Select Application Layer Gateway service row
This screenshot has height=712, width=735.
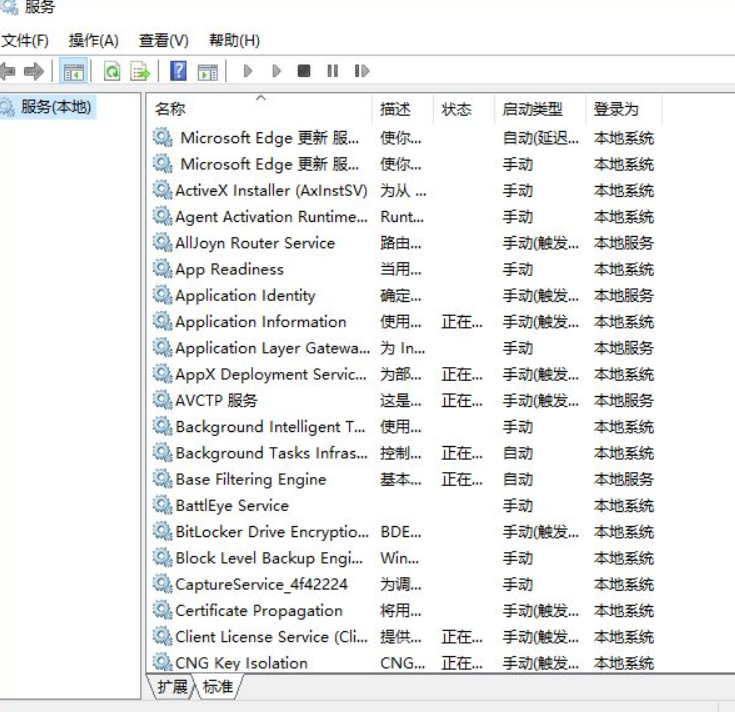pyautogui.click(x=404, y=348)
